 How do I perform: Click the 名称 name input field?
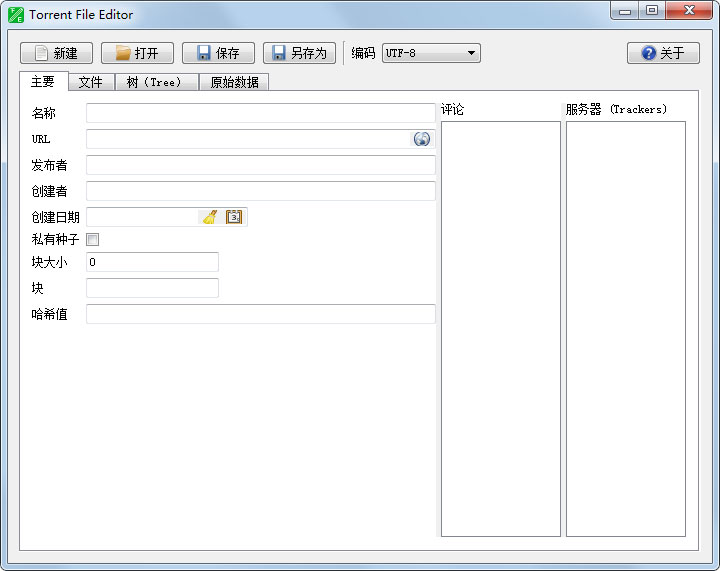point(261,113)
